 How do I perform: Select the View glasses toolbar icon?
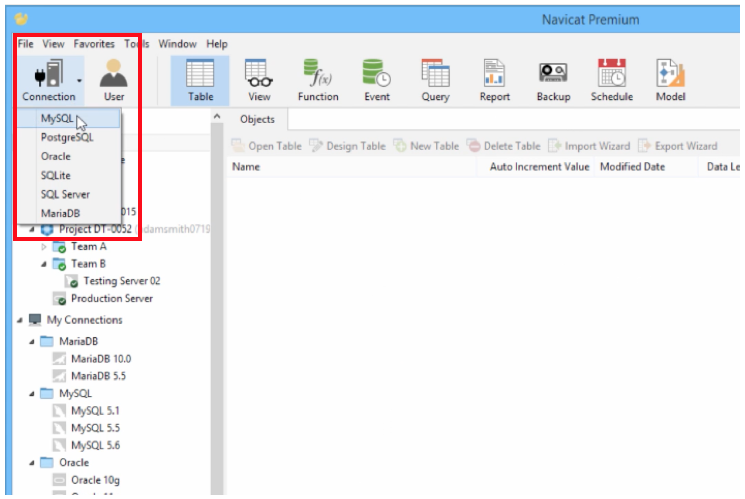tap(259, 80)
